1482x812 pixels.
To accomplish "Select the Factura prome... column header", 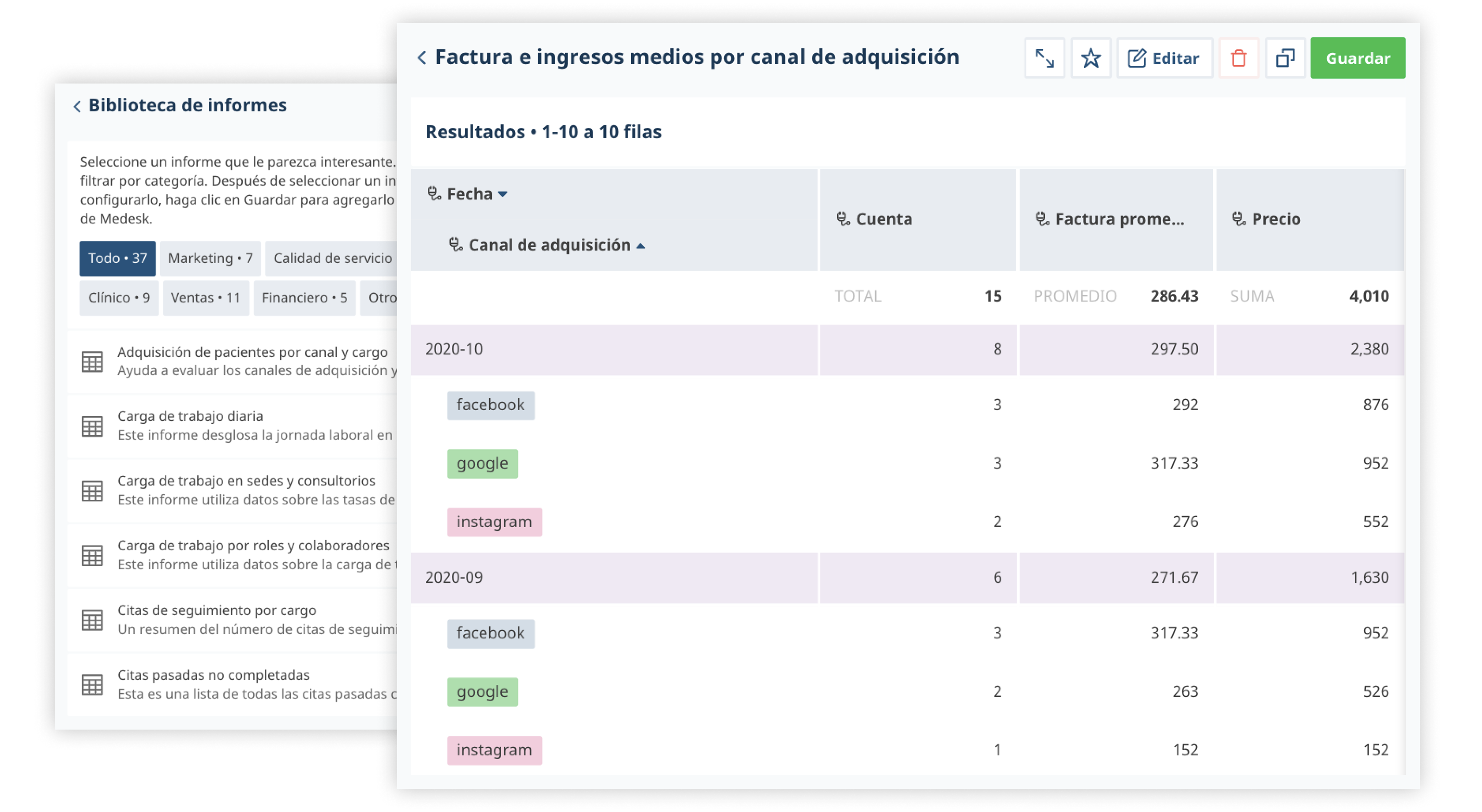I will pos(1115,219).
